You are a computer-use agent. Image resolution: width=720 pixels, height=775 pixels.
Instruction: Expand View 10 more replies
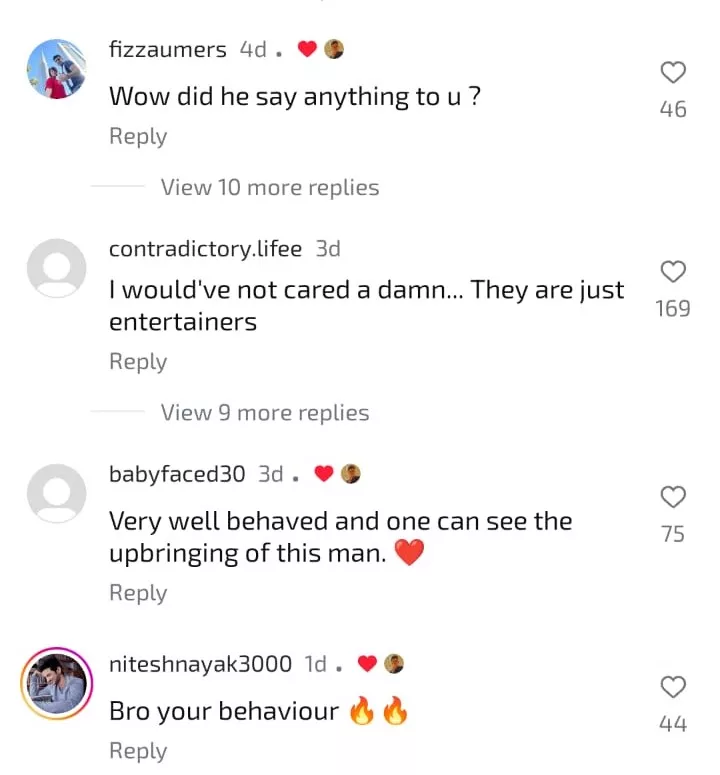270,187
